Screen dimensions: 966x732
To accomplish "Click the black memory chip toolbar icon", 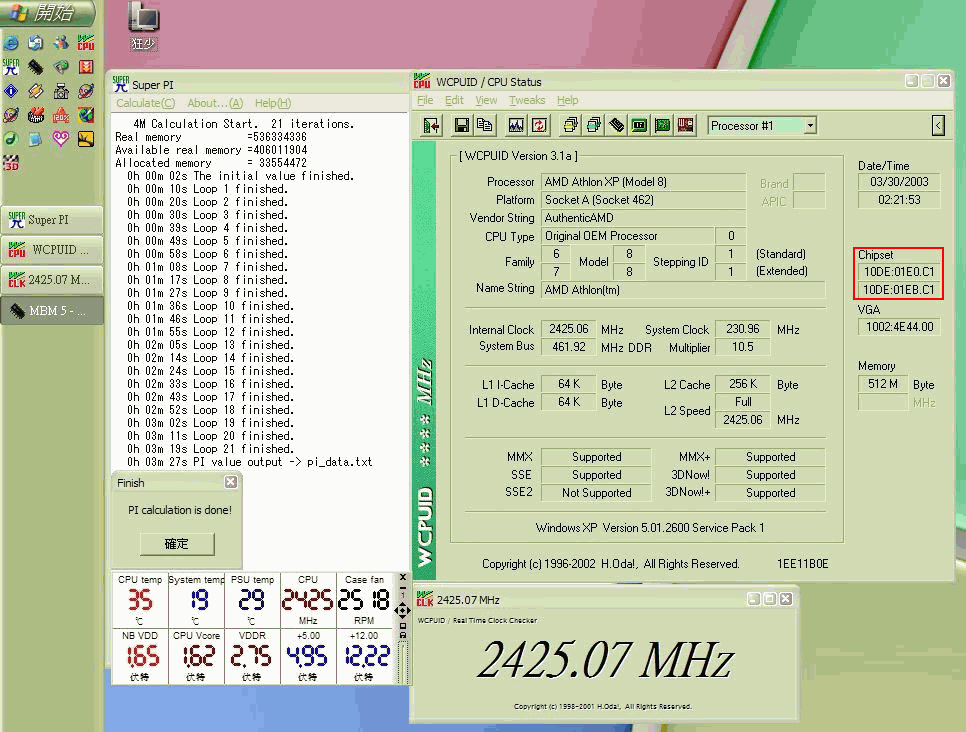I will (617, 125).
